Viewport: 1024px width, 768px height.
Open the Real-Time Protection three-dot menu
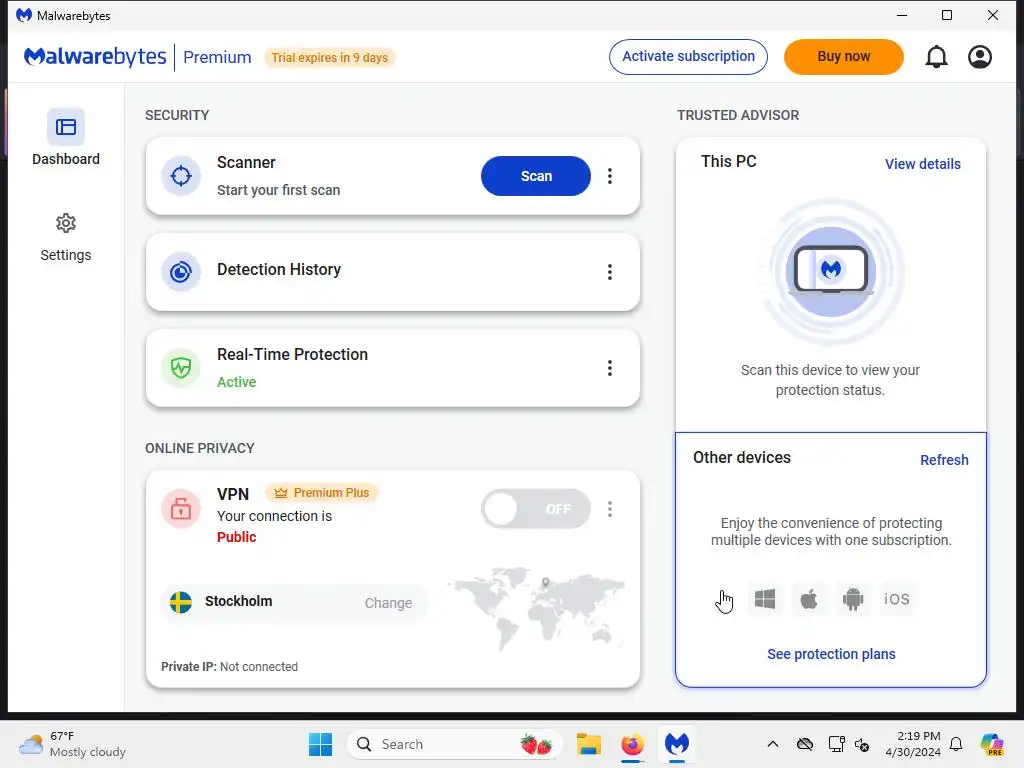[609, 368]
